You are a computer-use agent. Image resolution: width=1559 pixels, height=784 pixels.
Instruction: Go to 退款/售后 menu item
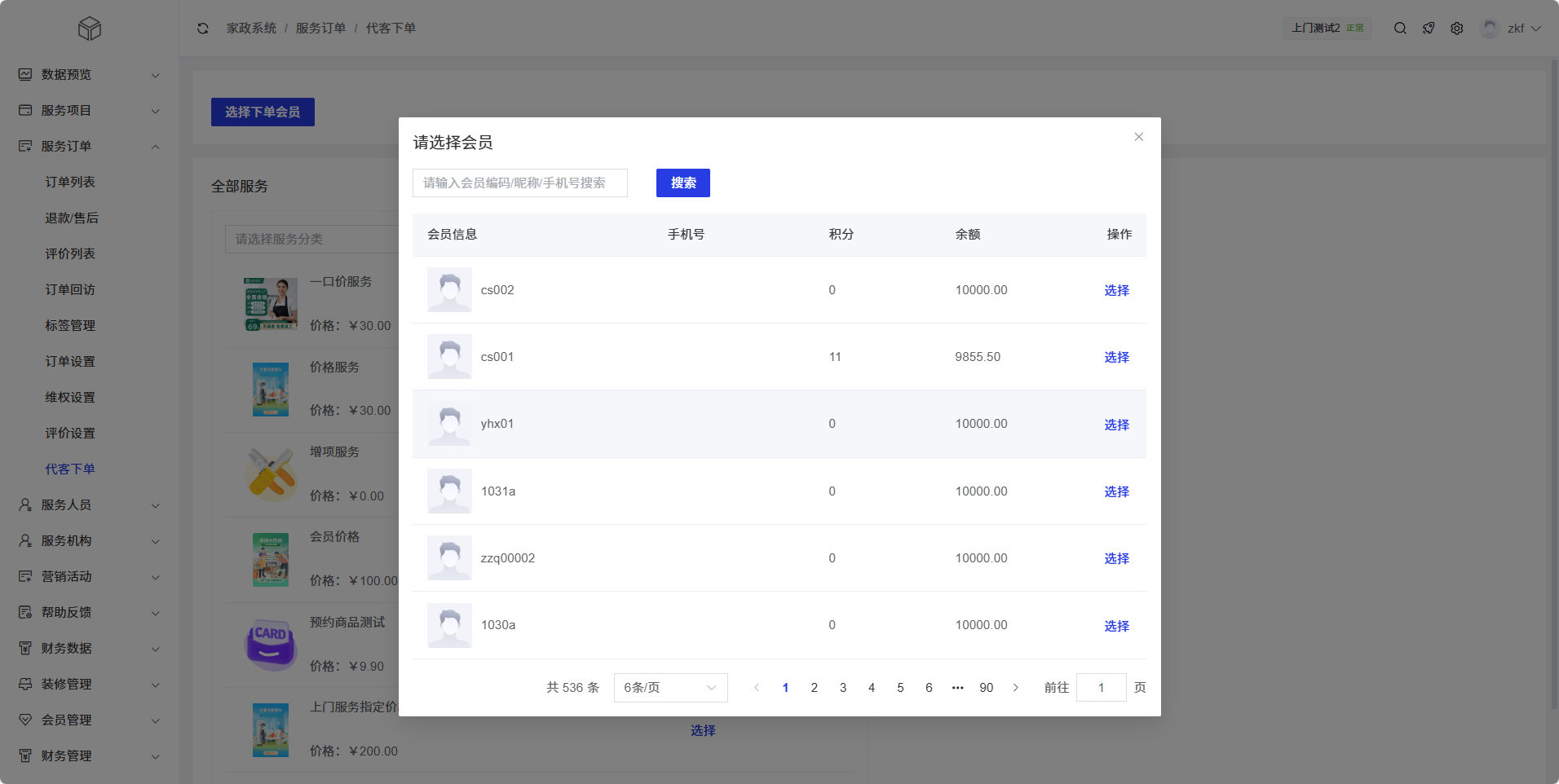click(72, 218)
